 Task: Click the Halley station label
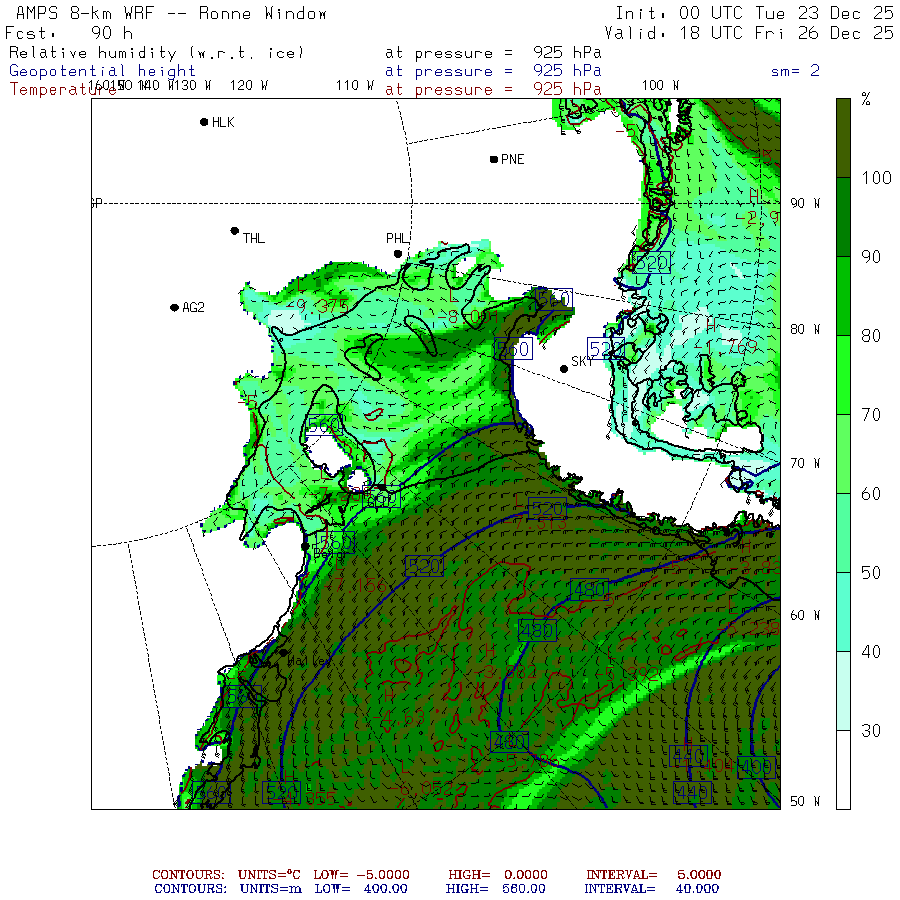point(309,661)
